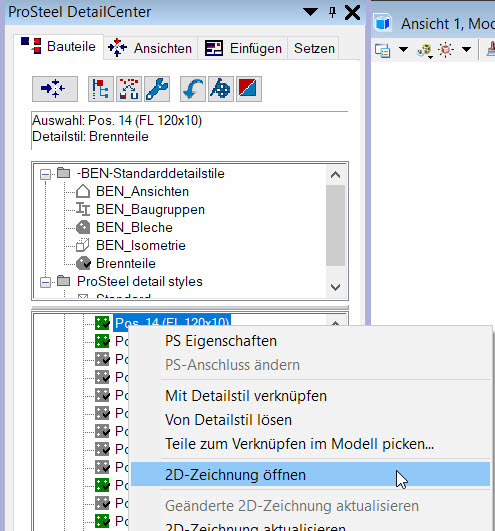Choose 2D-Zeichnung öffnen menu entry
The image size is (495, 531).
coord(310,474)
